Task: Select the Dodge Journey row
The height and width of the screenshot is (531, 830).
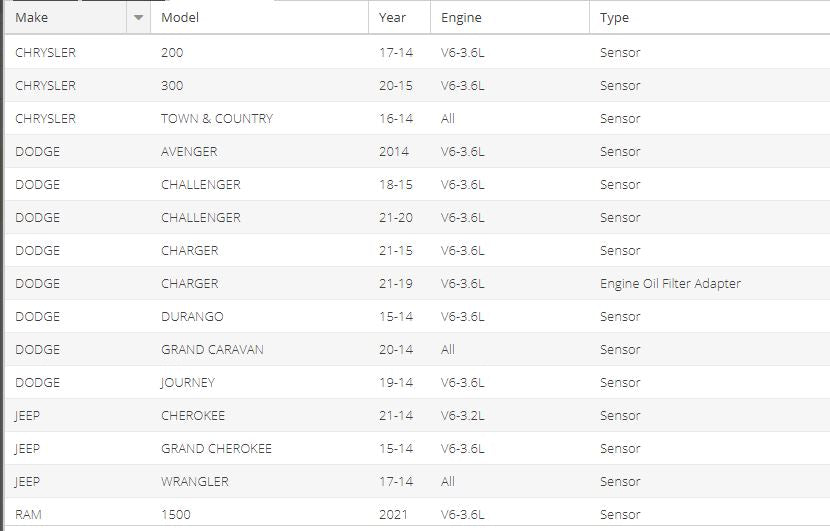Action: tap(417, 382)
